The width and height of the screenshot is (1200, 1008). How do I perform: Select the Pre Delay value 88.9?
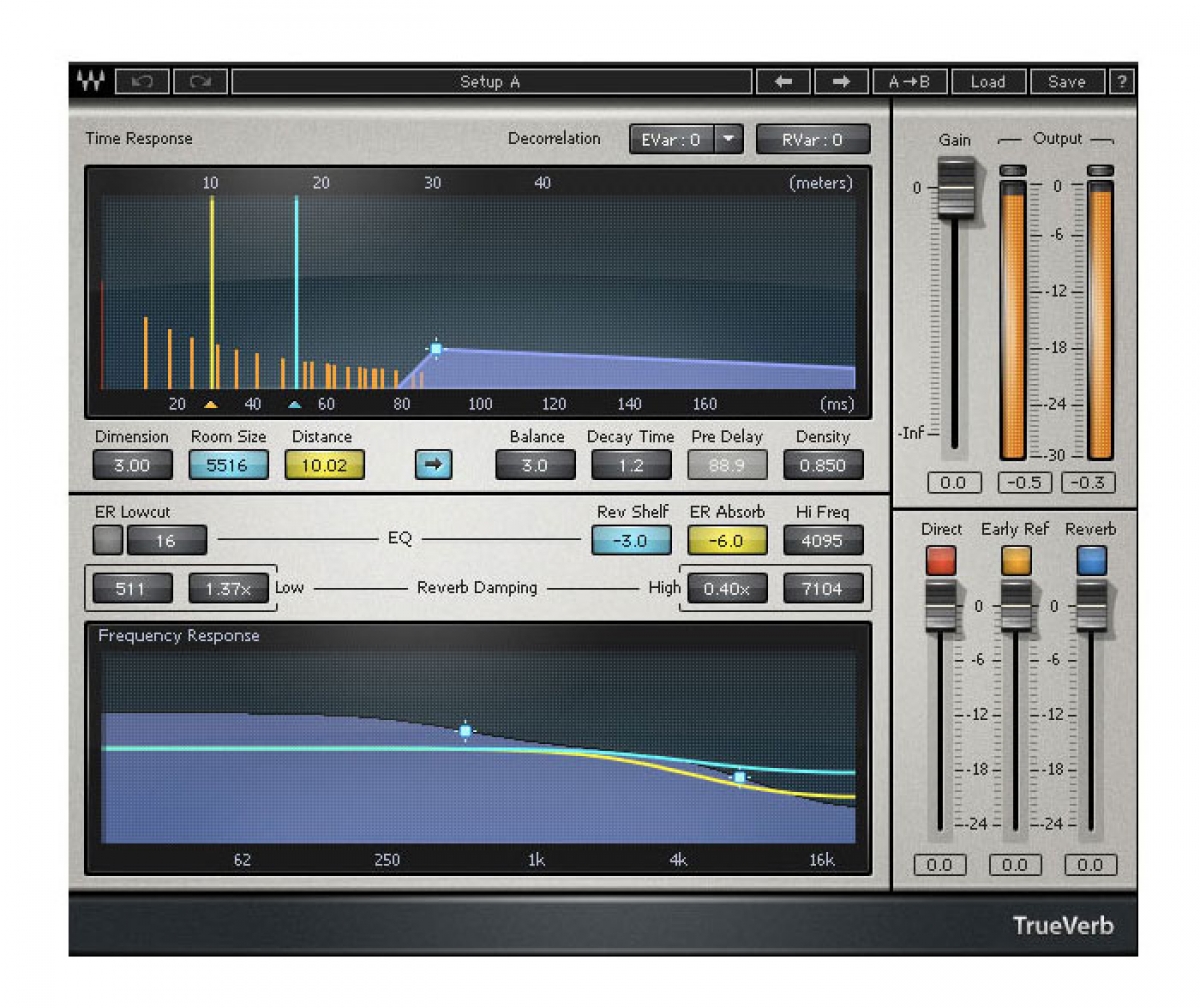pyautogui.click(x=727, y=465)
